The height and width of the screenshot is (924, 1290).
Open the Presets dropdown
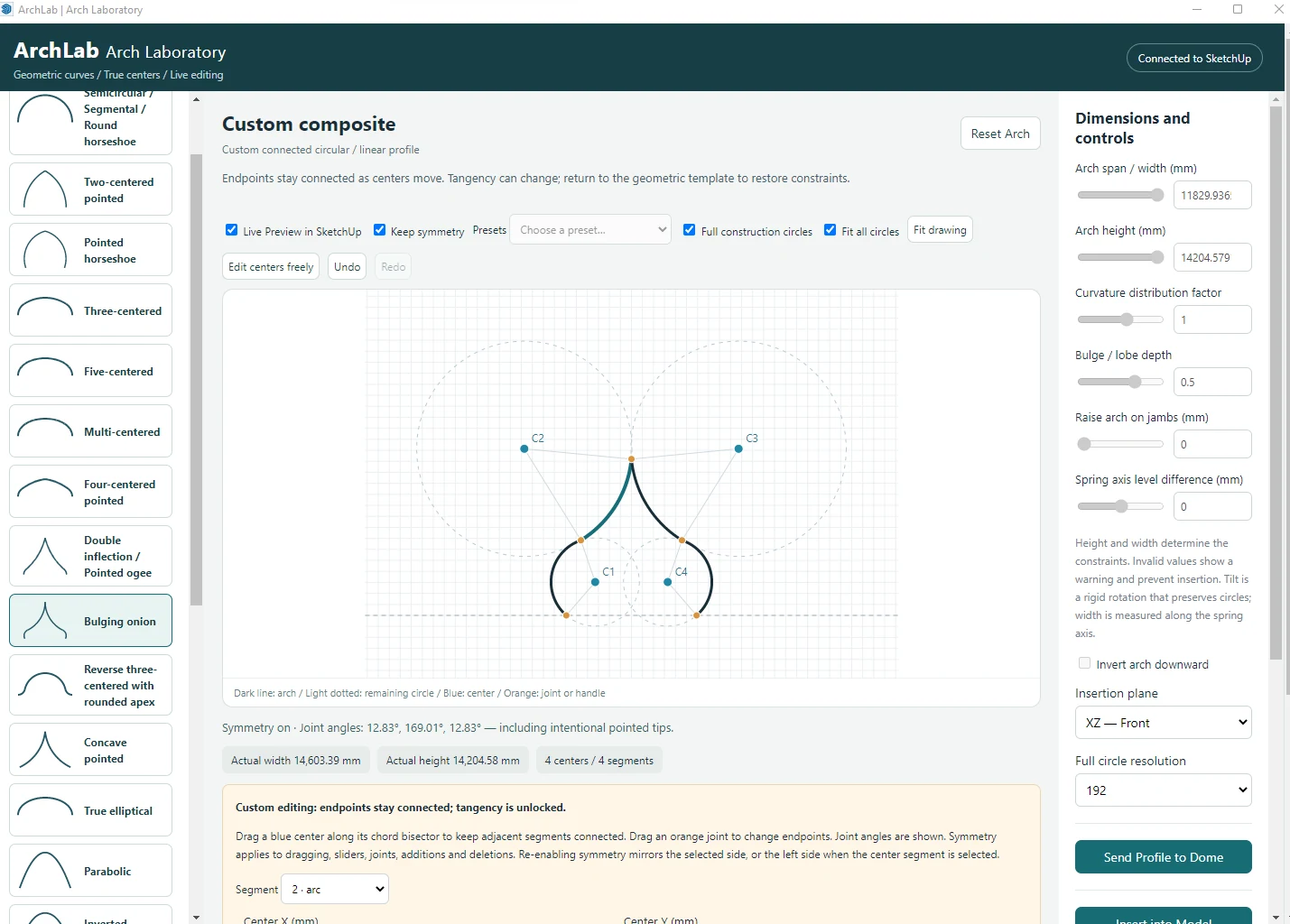(590, 230)
